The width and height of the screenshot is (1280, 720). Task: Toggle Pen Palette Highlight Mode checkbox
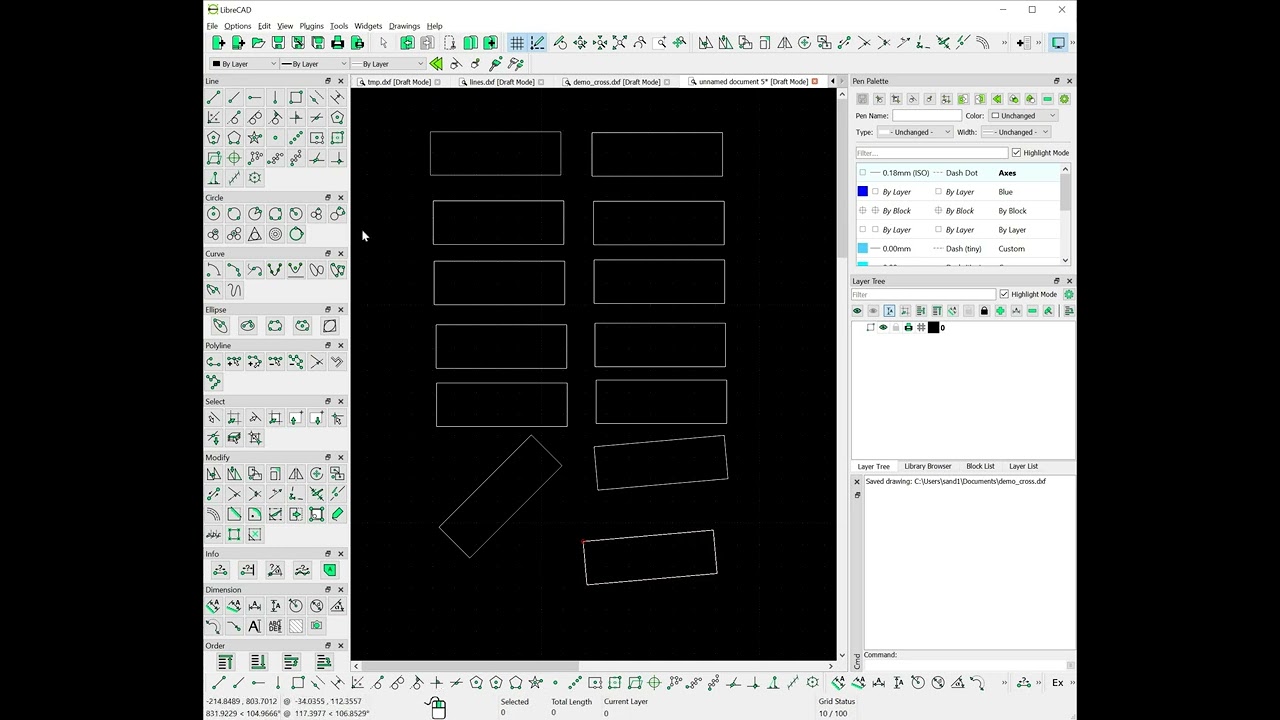[1016, 153]
